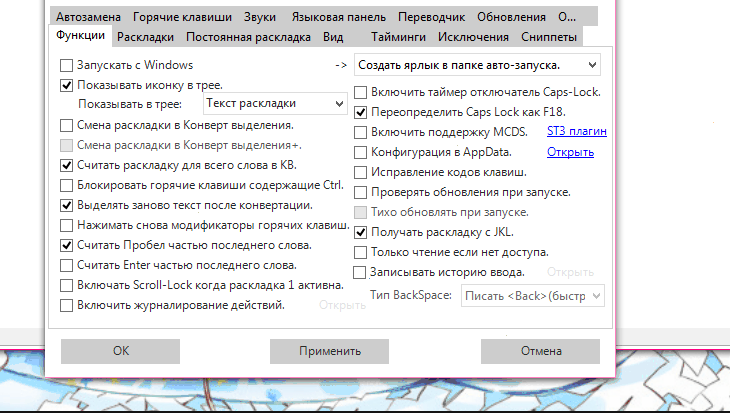Go to the Переводчик tab
730x413 pixels.
pos(431,17)
